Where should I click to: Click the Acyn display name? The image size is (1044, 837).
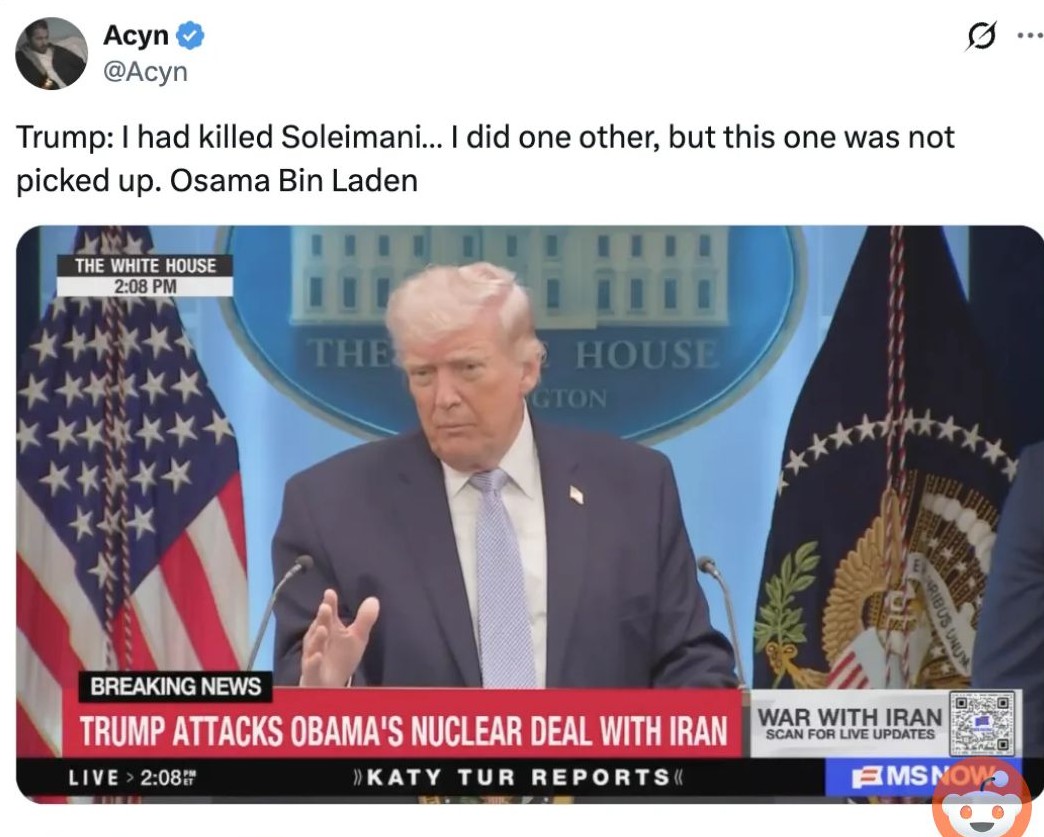click(136, 35)
